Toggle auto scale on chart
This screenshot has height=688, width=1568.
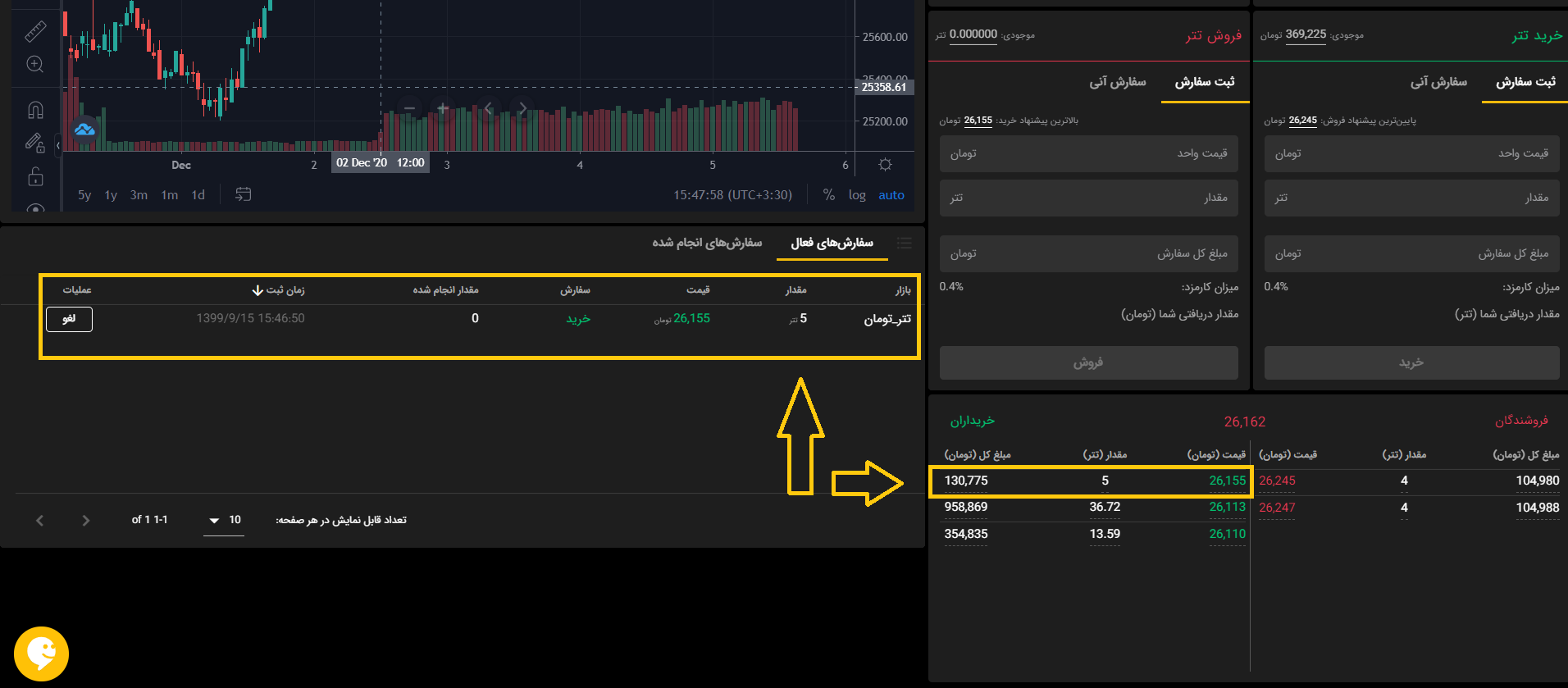[891, 195]
